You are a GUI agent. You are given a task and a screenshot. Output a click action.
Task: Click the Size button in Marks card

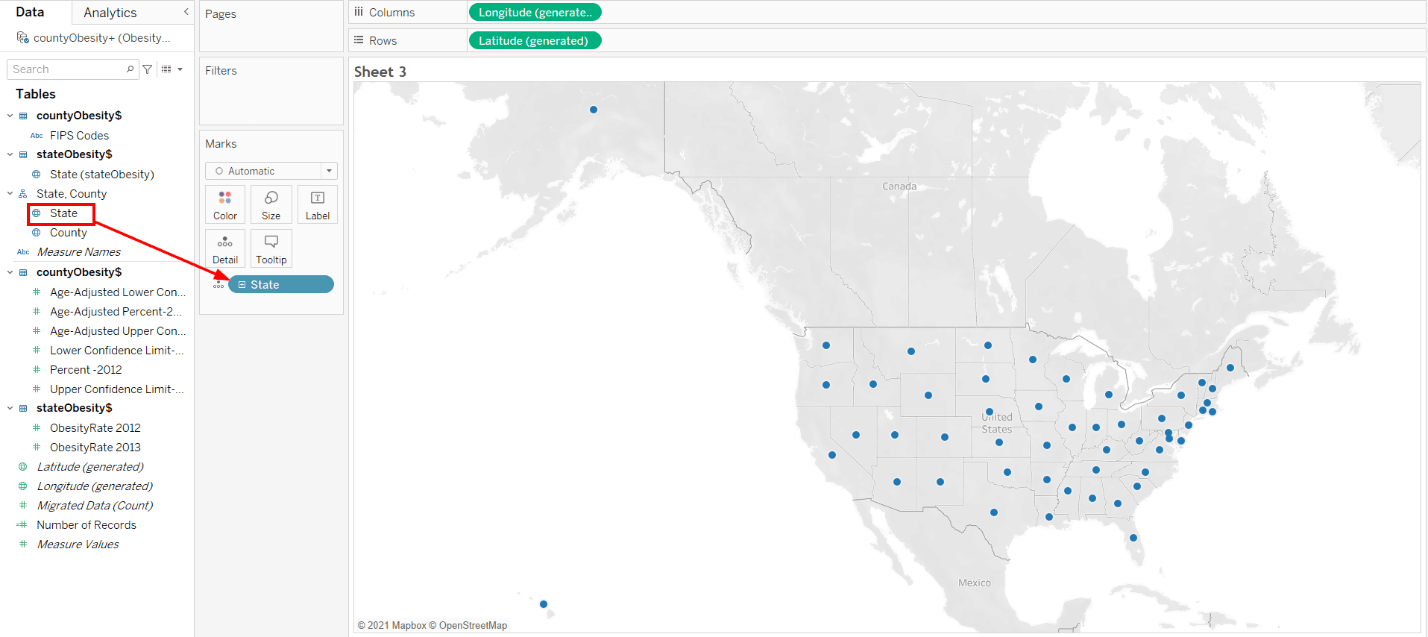(x=271, y=204)
